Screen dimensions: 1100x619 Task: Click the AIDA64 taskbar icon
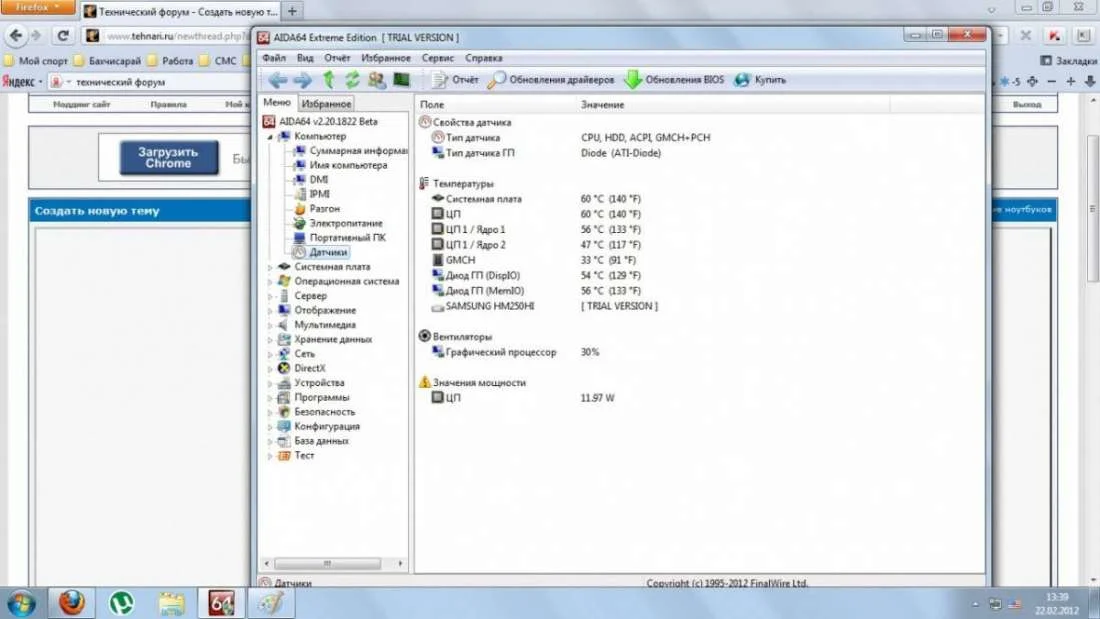click(x=221, y=604)
